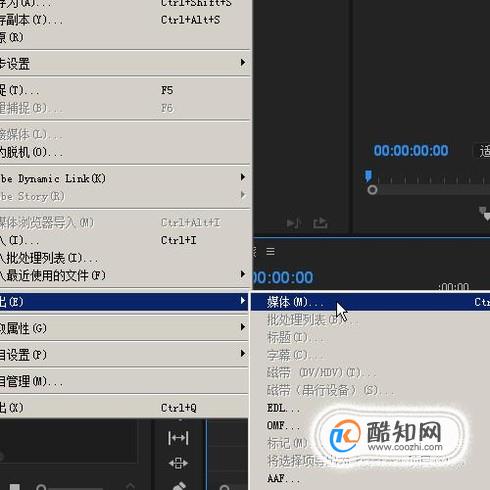Click the blue playhead marker in monitor ruler

coord(368,176)
